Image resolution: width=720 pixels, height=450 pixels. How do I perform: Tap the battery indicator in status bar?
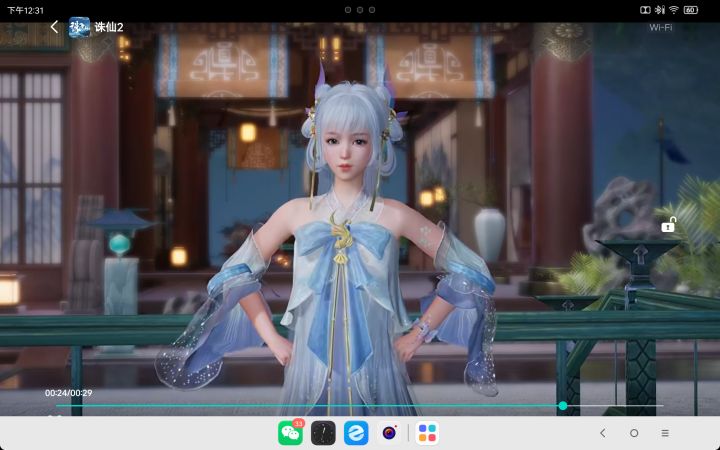coord(691,10)
